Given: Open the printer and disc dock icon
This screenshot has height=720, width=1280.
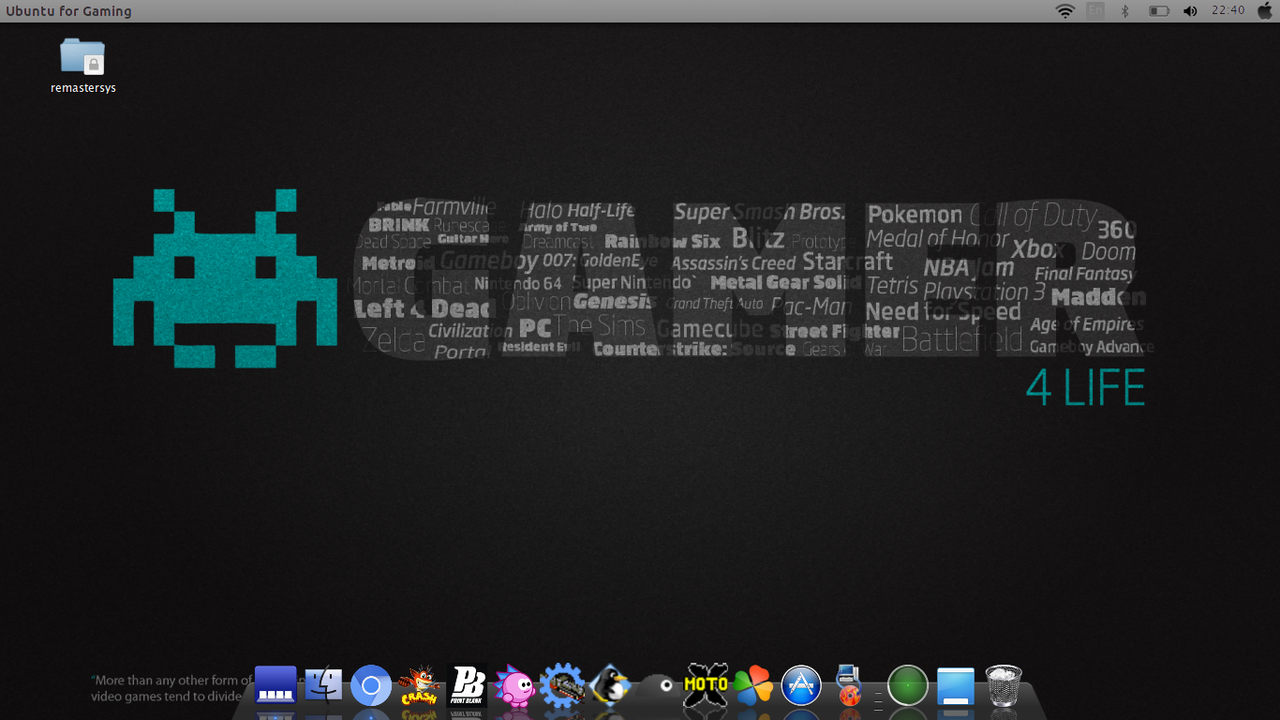Looking at the screenshot, I should pyautogui.click(x=849, y=685).
